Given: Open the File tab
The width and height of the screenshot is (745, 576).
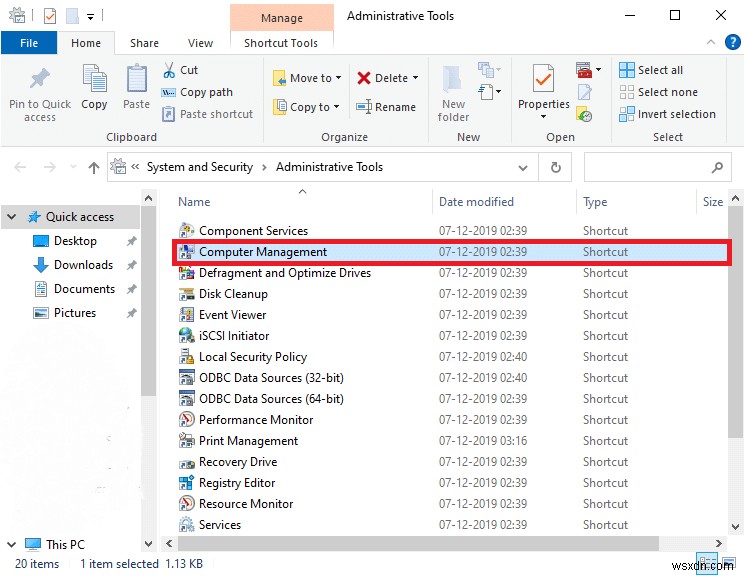Looking at the screenshot, I should [29, 43].
